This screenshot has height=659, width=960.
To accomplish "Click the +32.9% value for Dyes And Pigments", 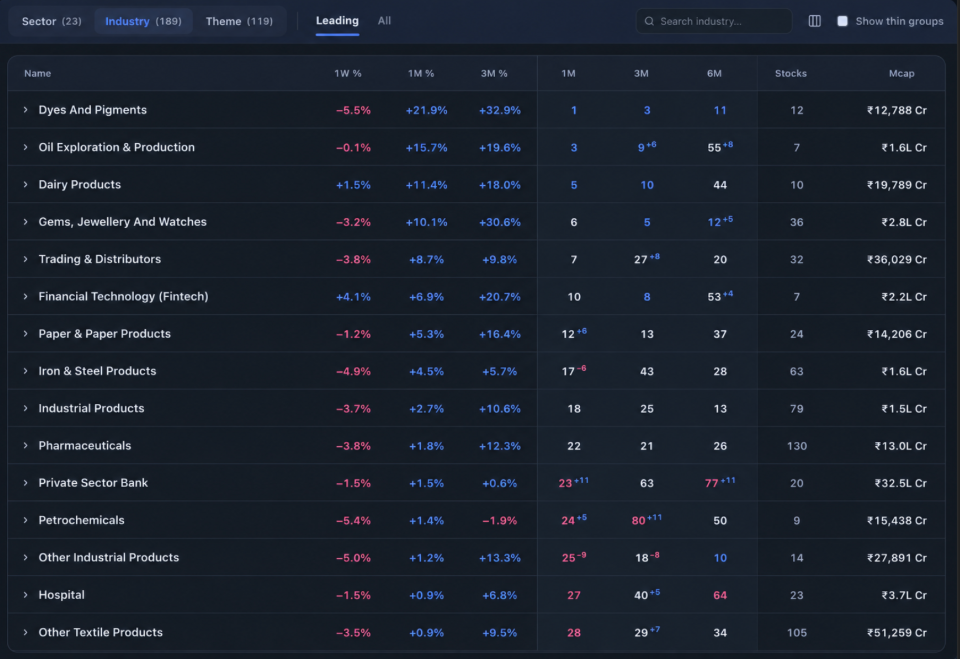I will coord(500,110).
